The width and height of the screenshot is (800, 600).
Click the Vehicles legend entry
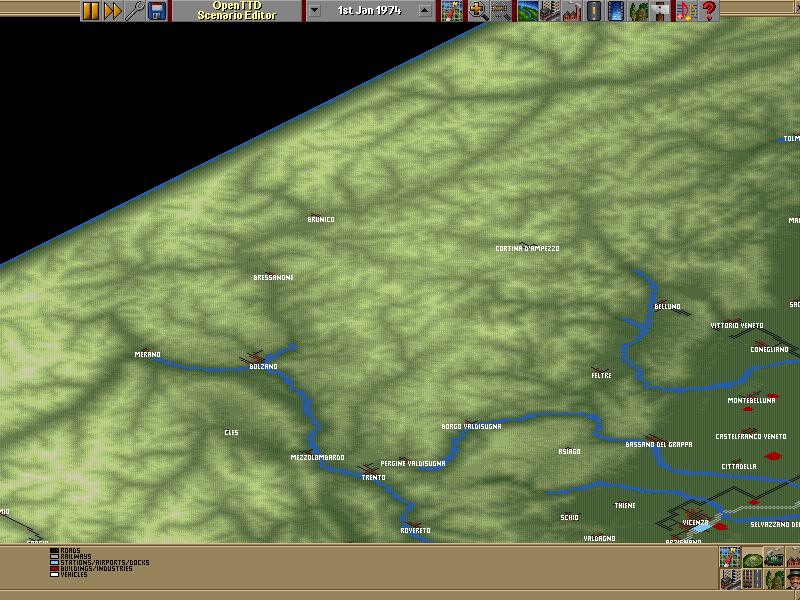click(x=68, y=574)
